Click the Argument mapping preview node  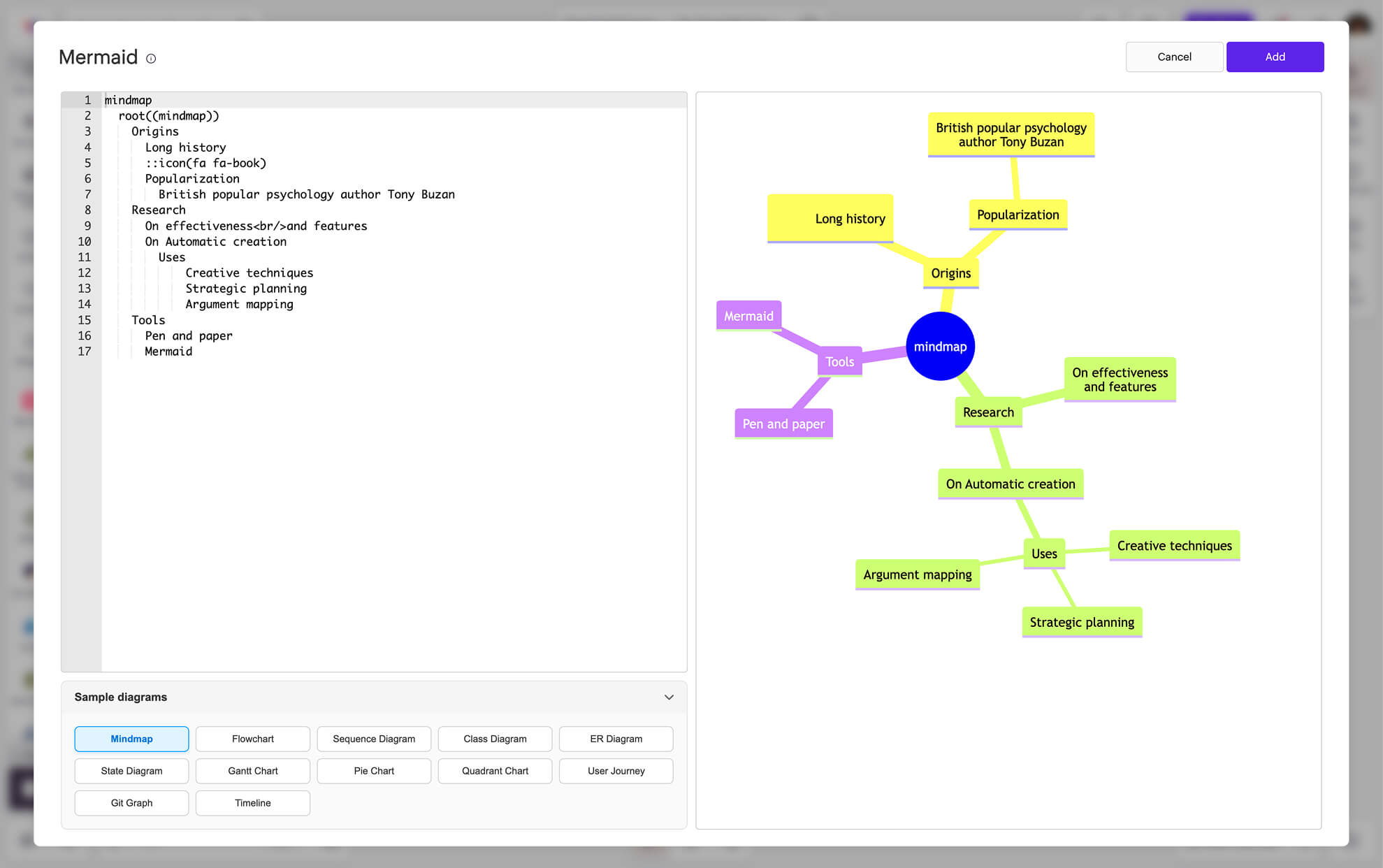coord(917,574)
